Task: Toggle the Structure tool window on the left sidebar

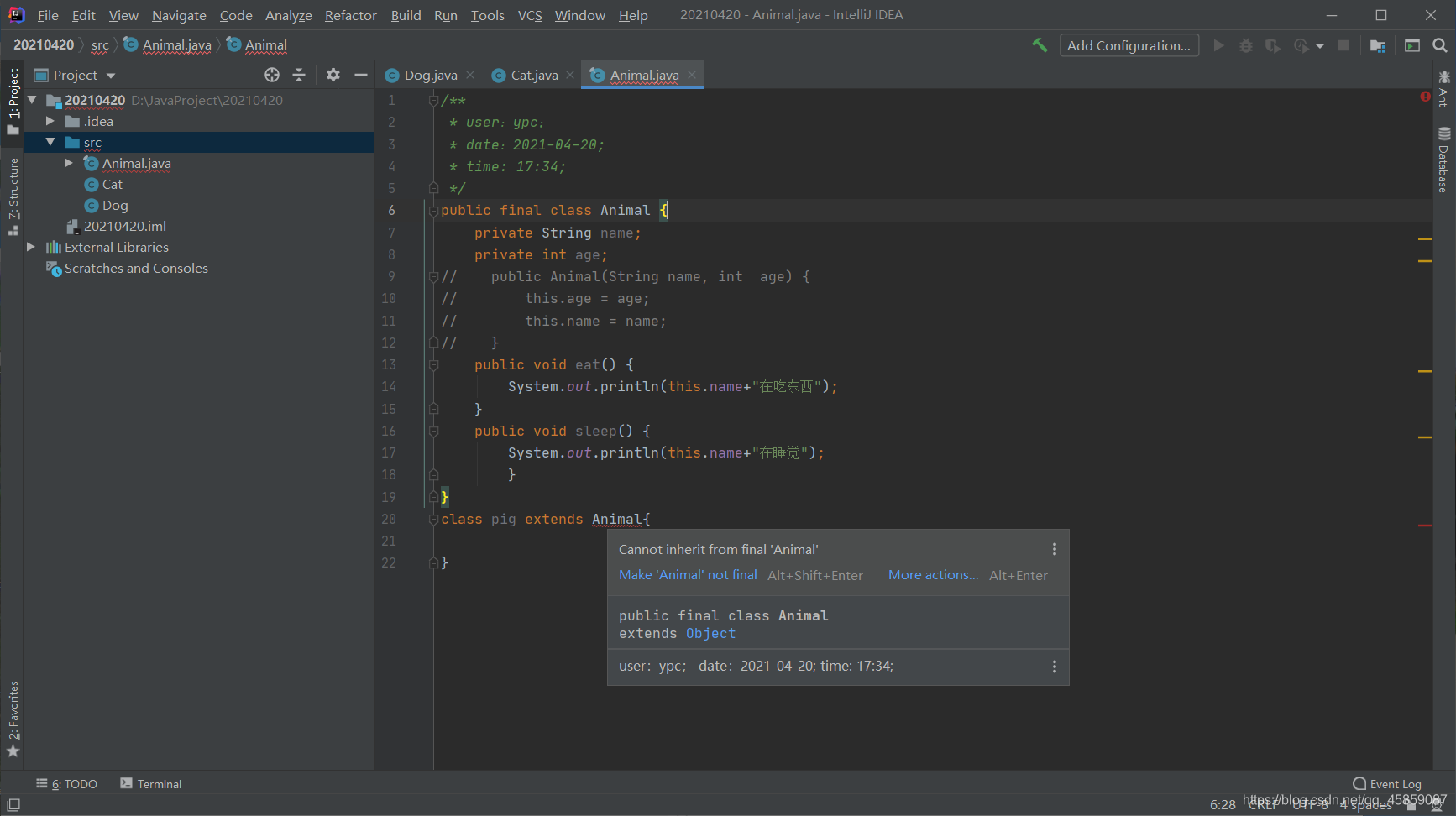Action: (x=13, y=196)
